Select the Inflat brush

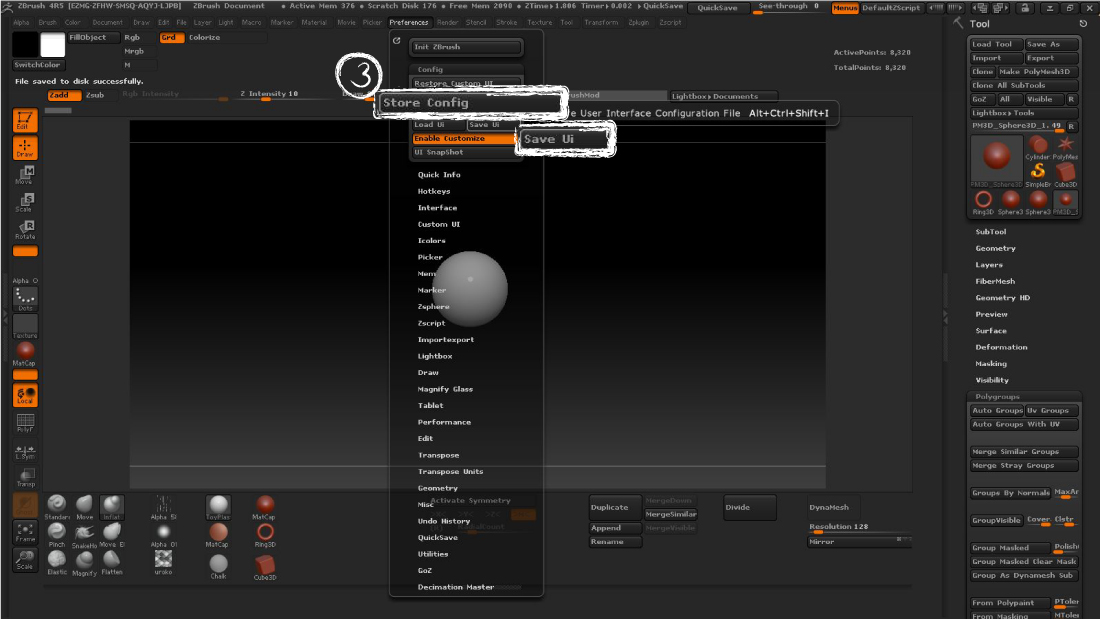point(111,506)
